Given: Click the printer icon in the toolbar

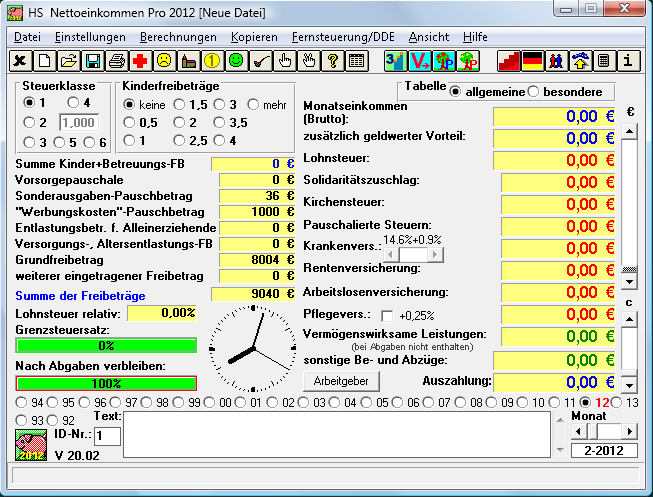Looking at the screenshot, I should click(117, 61).
